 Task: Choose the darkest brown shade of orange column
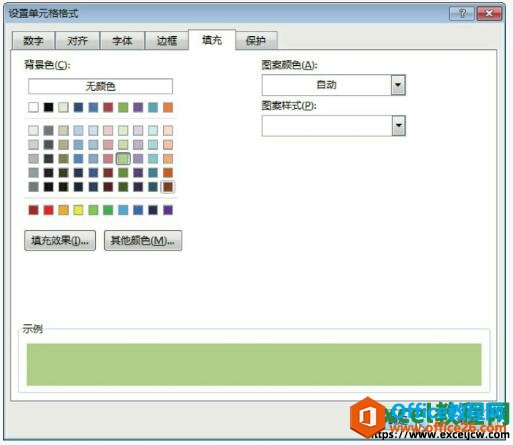pyautogui.click(x=168, y=187)
